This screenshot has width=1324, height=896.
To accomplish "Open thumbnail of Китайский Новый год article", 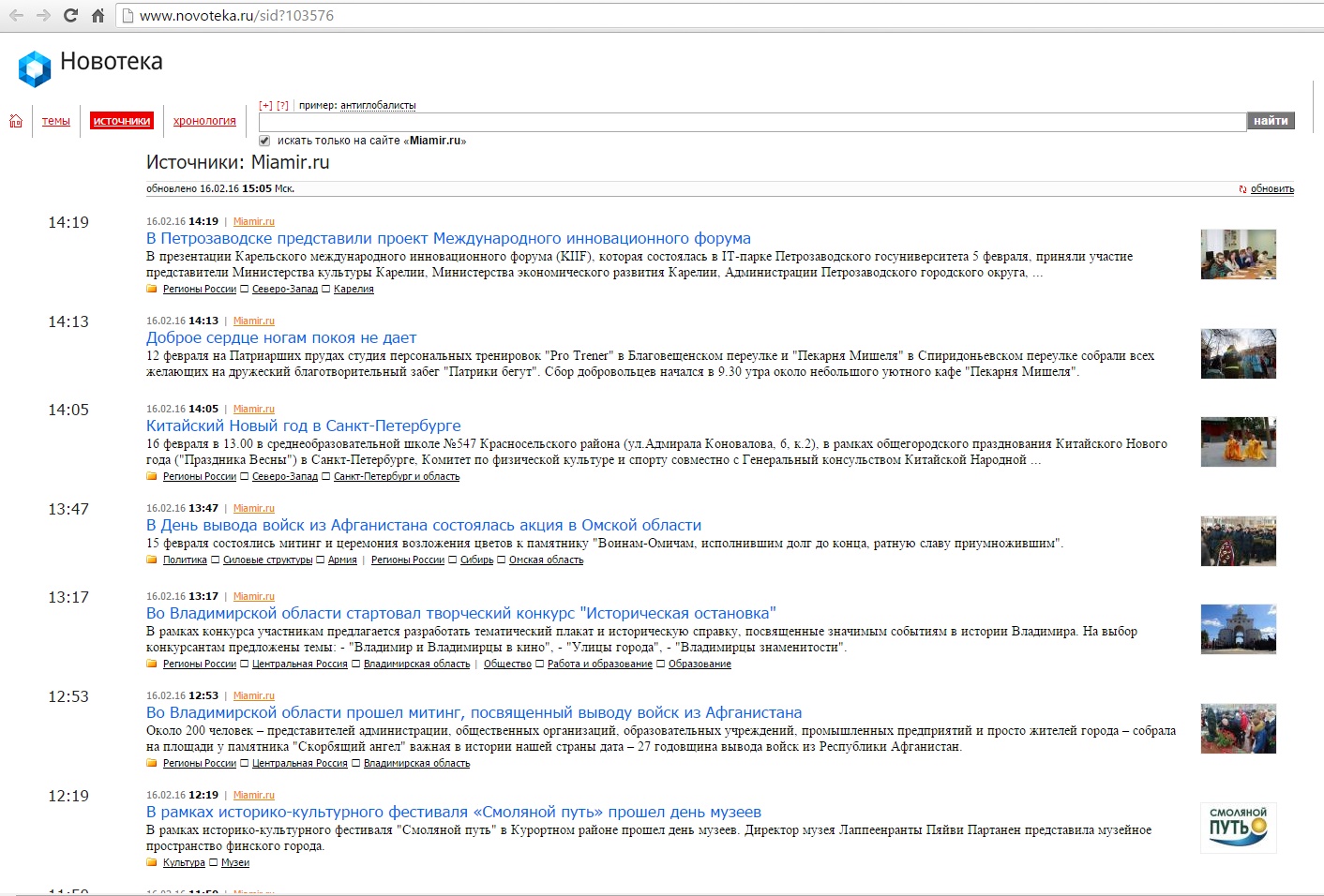I will tap(1239, 441).
